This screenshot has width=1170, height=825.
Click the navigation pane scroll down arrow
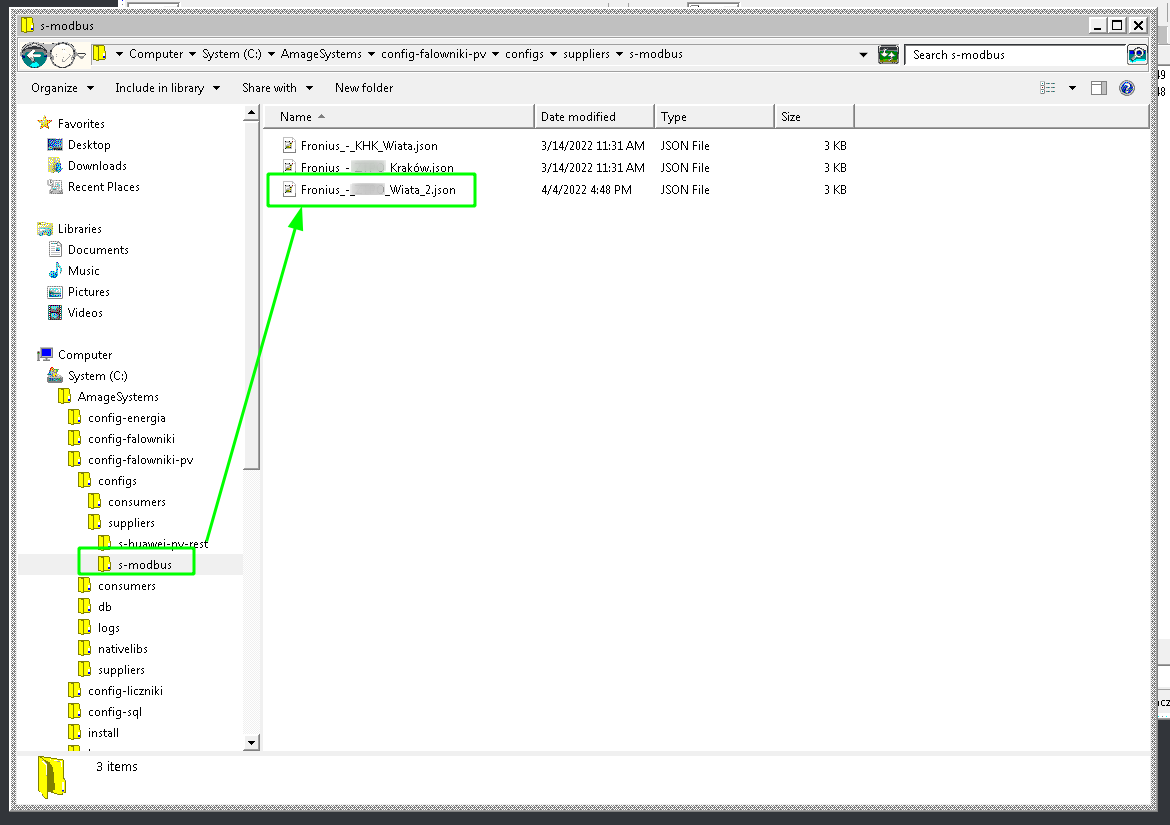pos(251,742)
